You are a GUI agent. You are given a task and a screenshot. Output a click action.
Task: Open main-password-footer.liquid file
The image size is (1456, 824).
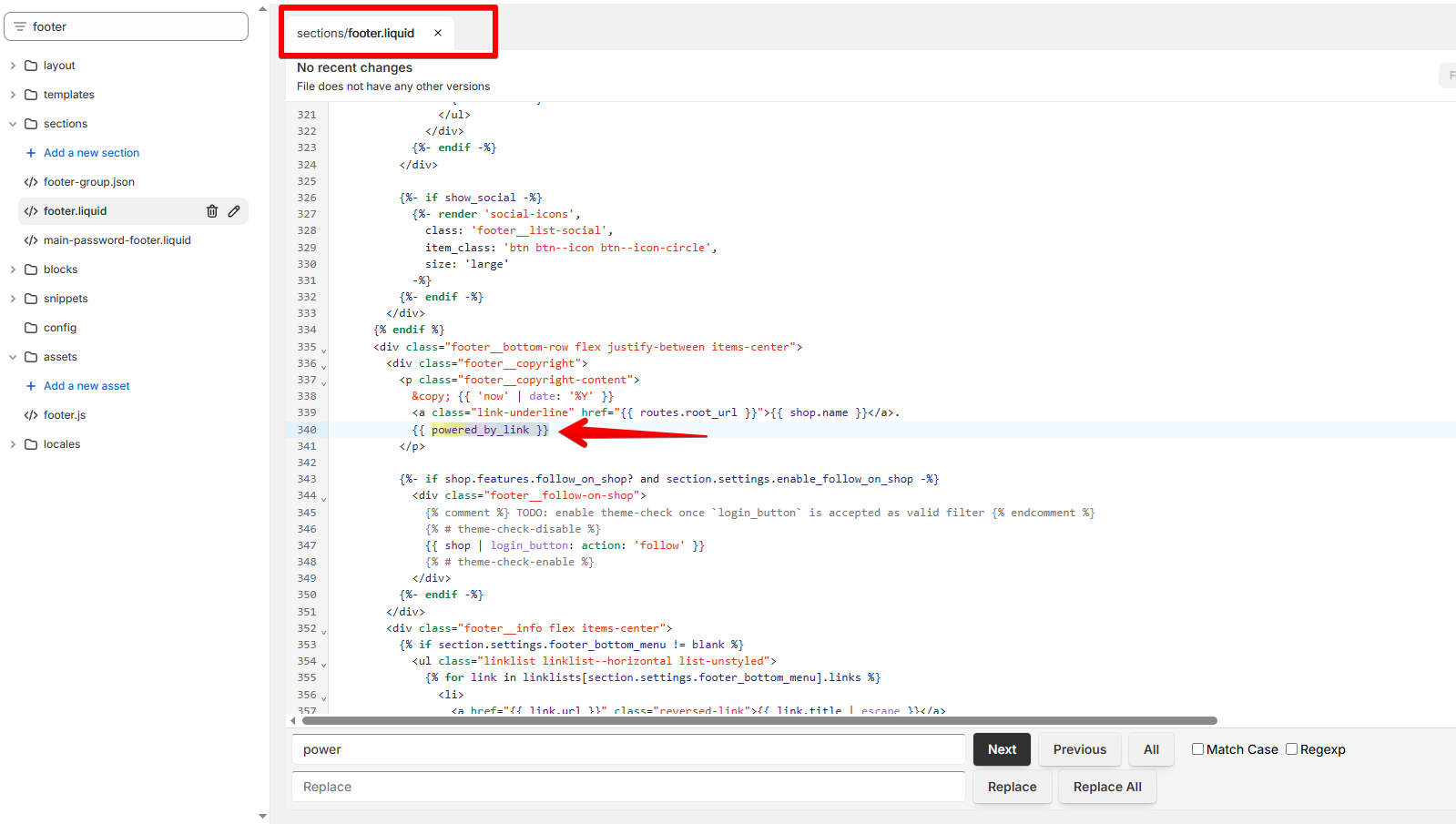click(117, 240)
